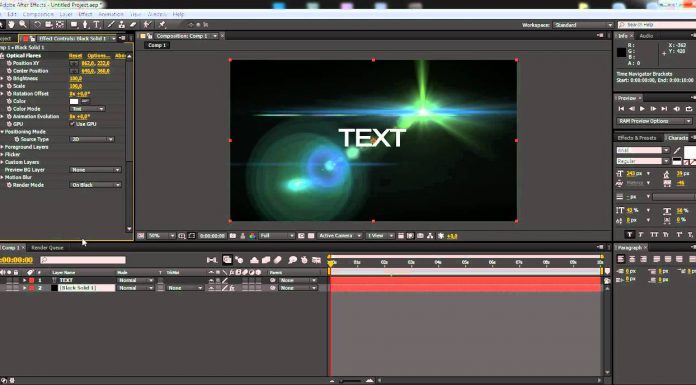This screenshot has width=696, height=385.
Task: Select the Rotation tool
Action: [x=37, y=24]
